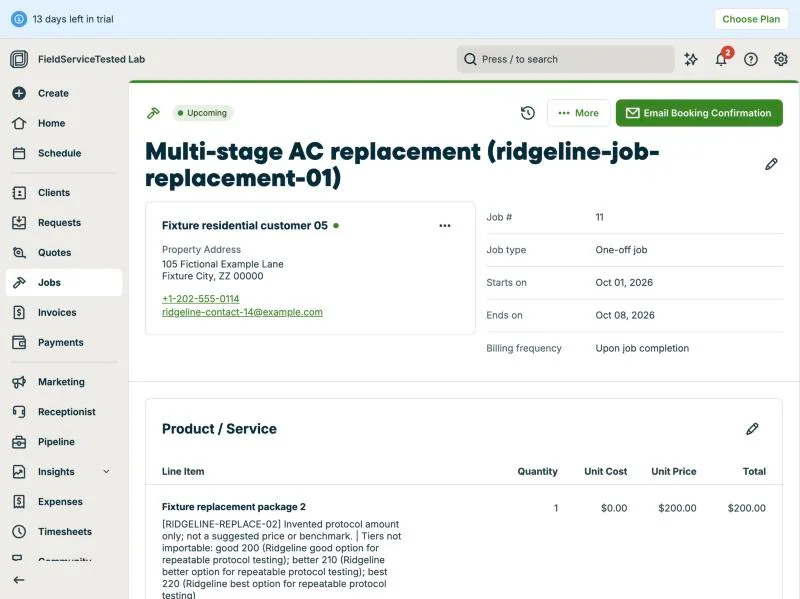Open the settings gear icon
The height and width of the screenshot is (599, 800).
pyautogui.click(x=781, y=59)
